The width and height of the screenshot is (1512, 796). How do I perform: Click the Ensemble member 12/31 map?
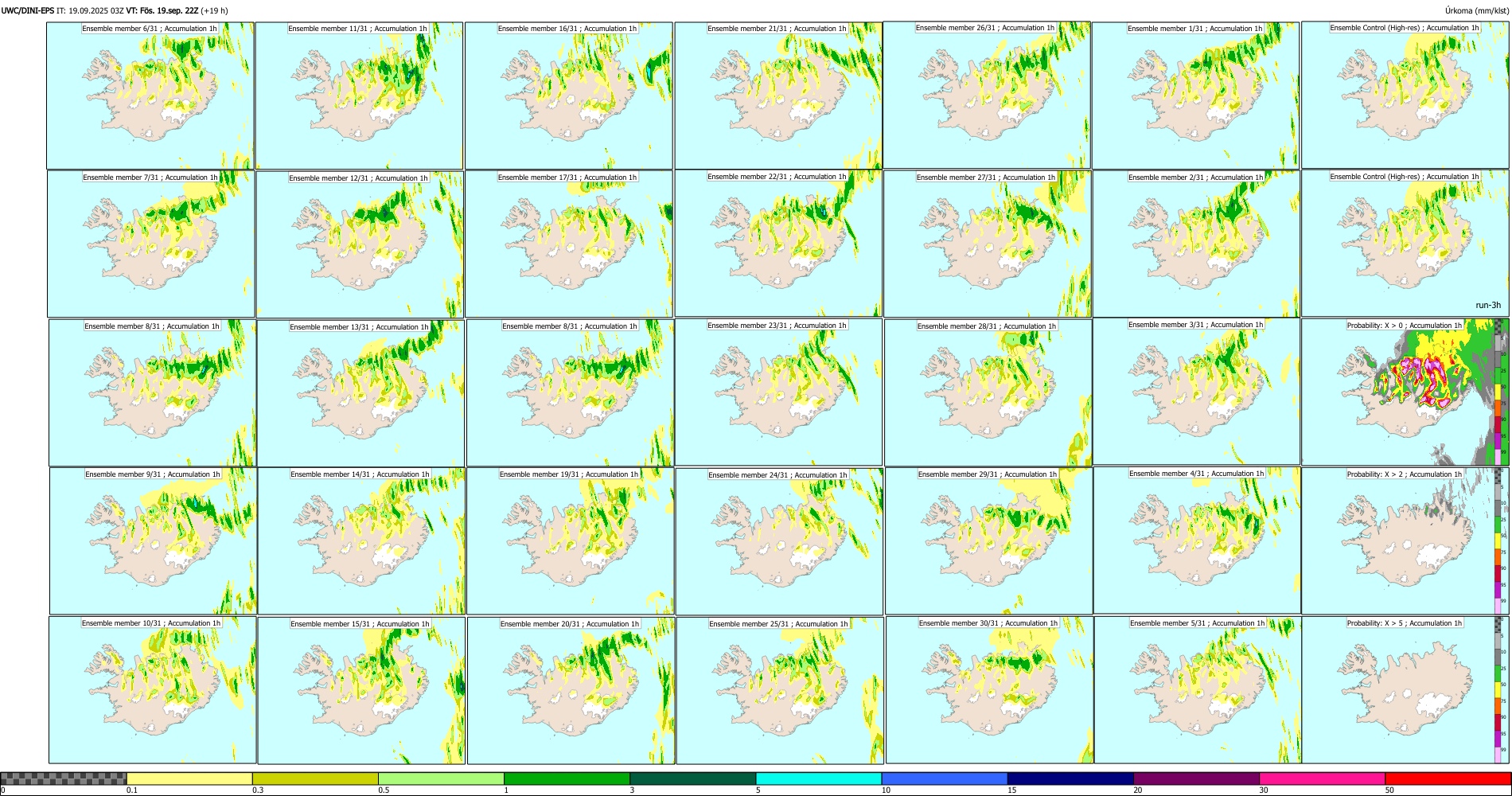[360, 244]
